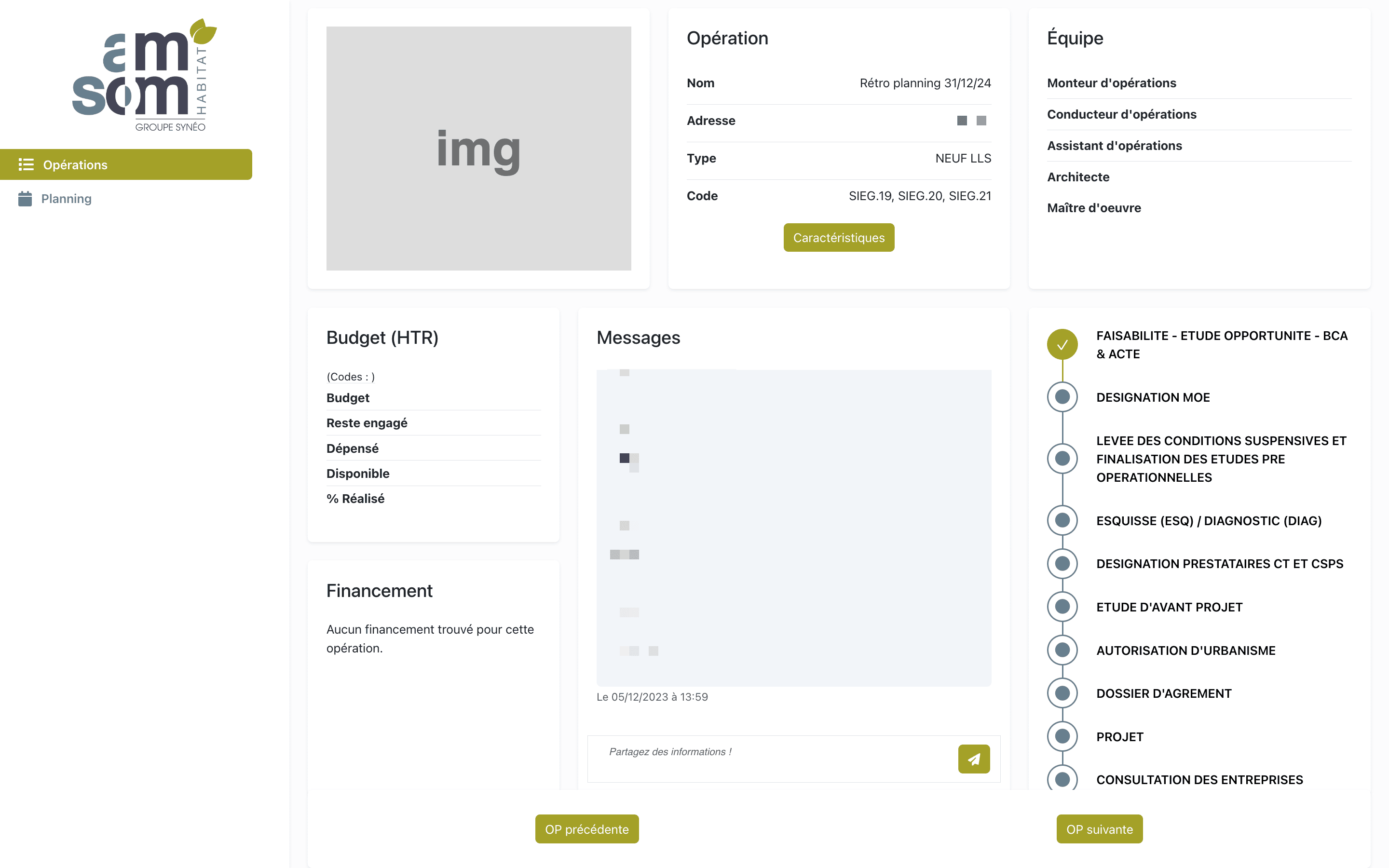Open the Opérations menu item
Image resolution: width=1389 pixels, height=868 pixels.
[x=126, y=165]
